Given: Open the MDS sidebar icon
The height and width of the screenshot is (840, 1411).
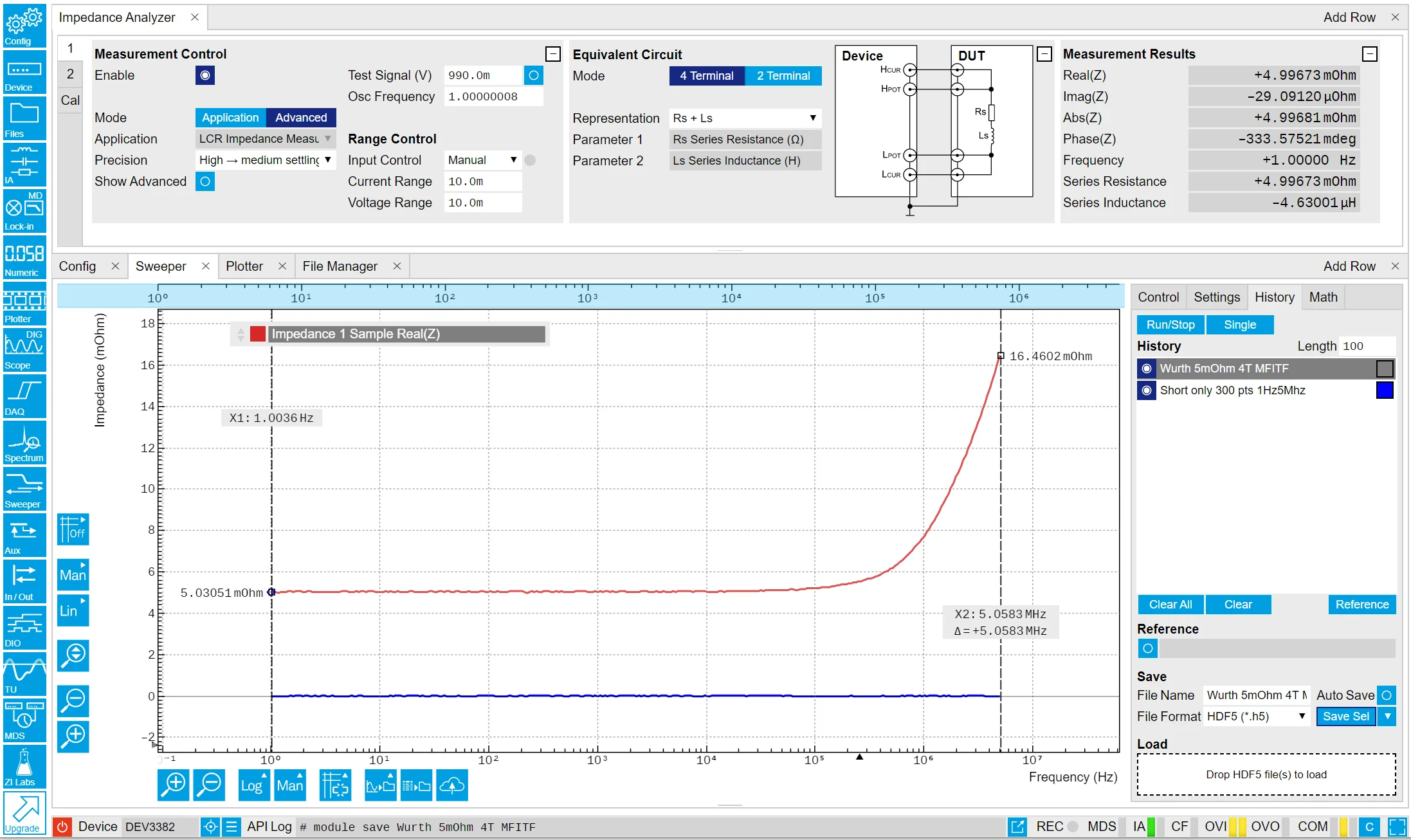Looking at the screenshot, I should click(24, 720).
